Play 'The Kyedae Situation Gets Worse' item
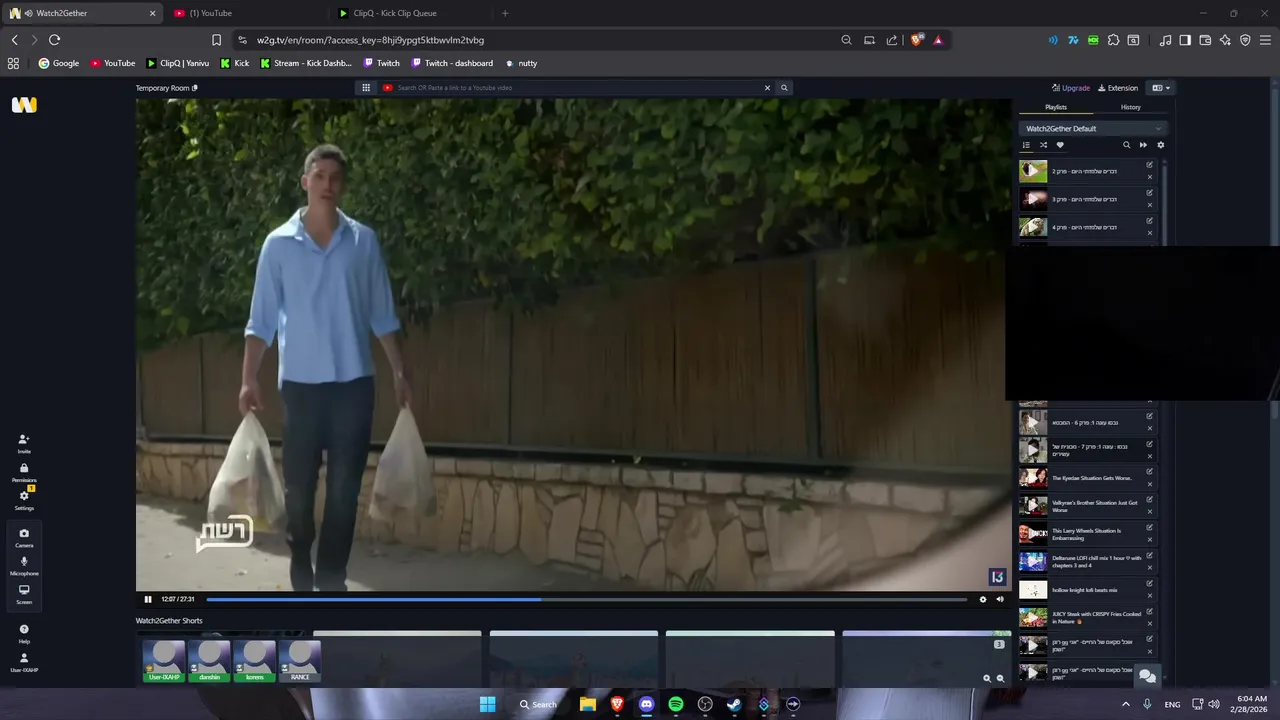 point(1033,478)
